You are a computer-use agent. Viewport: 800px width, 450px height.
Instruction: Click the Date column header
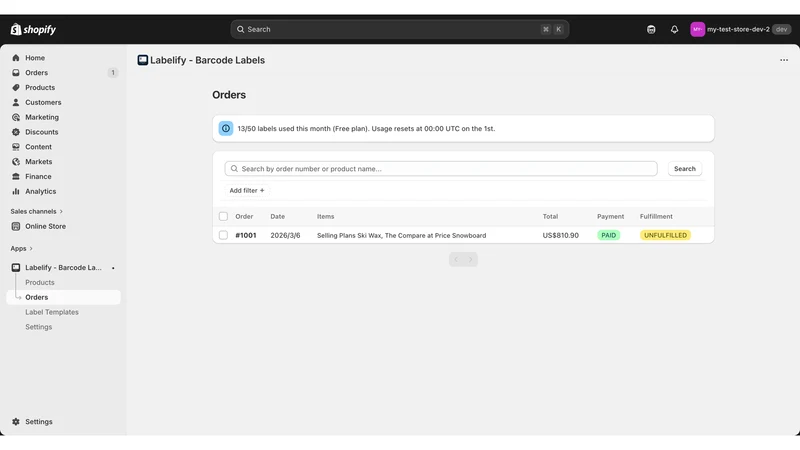point(278,216)
